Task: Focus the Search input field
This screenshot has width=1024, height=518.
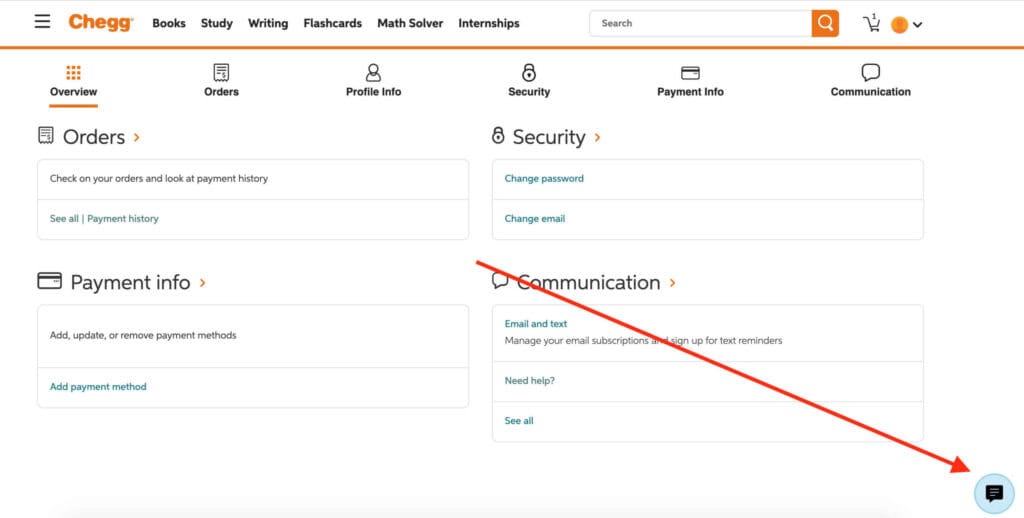Action: [x=701, y=24]
